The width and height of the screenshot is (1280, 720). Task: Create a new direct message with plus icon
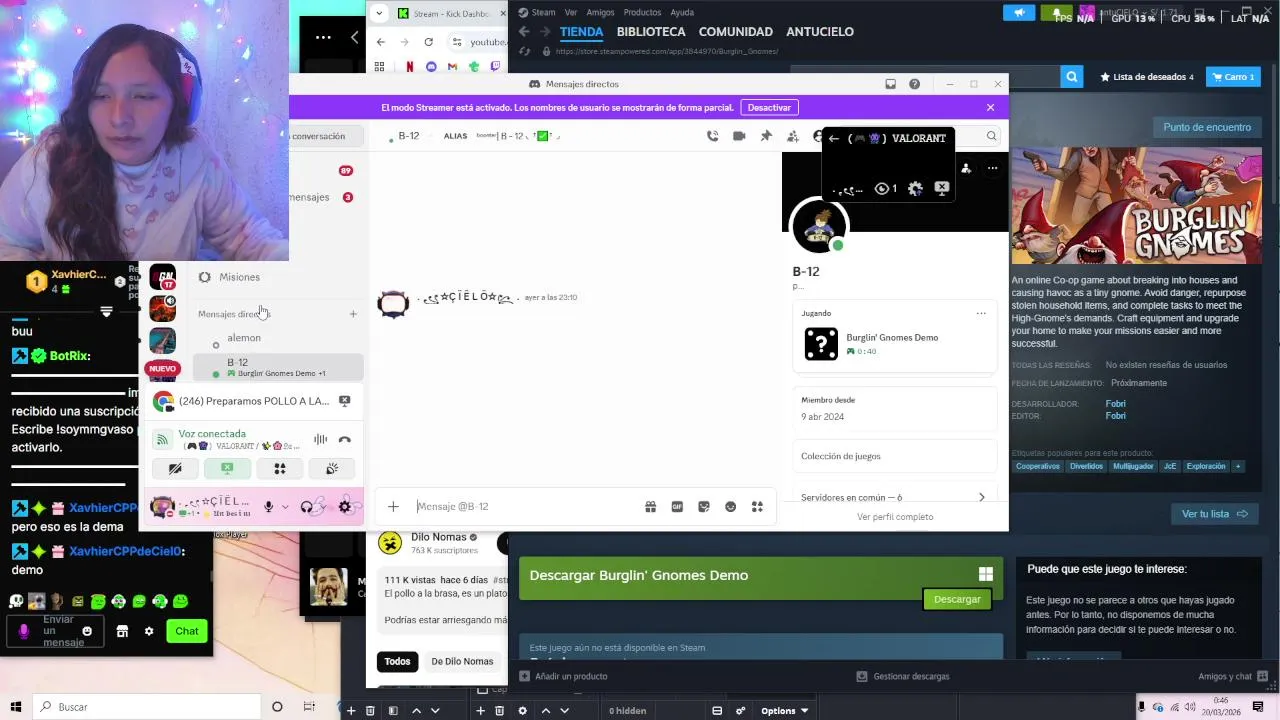353,314
